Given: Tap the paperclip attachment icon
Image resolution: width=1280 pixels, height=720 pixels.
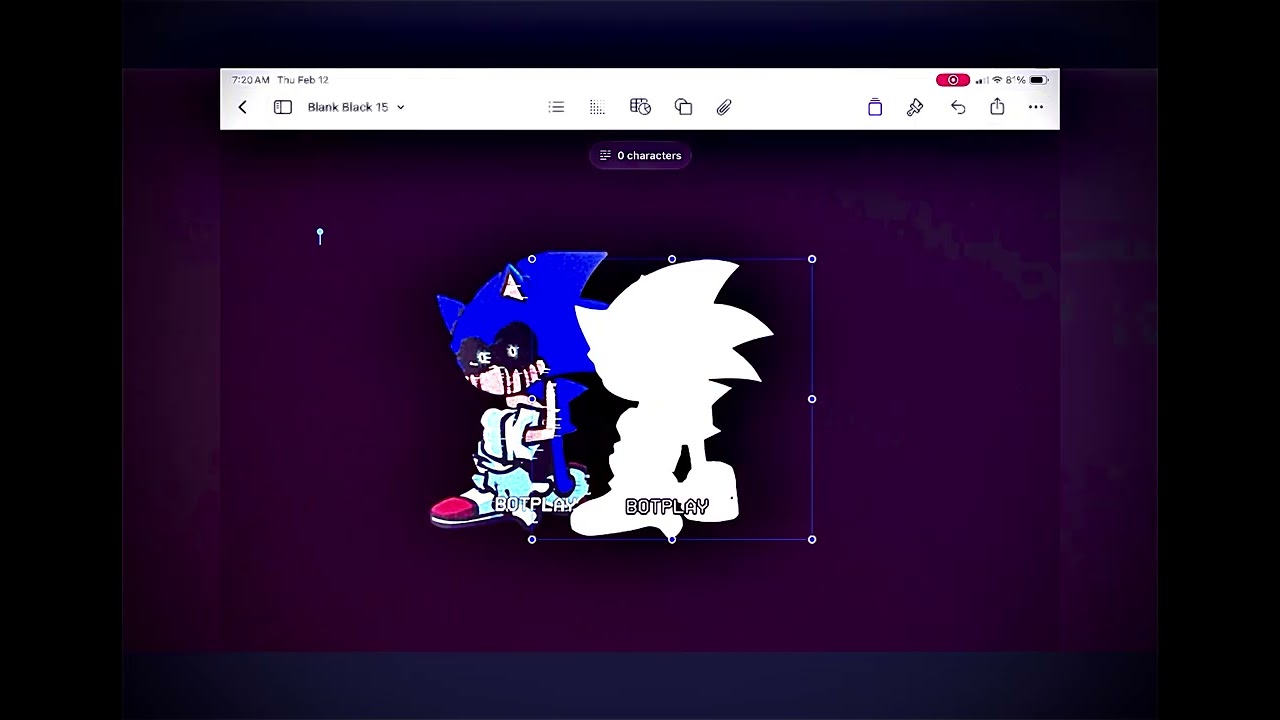Looking at the screenshot, I should pyautogui.click(x=724, y=107).
